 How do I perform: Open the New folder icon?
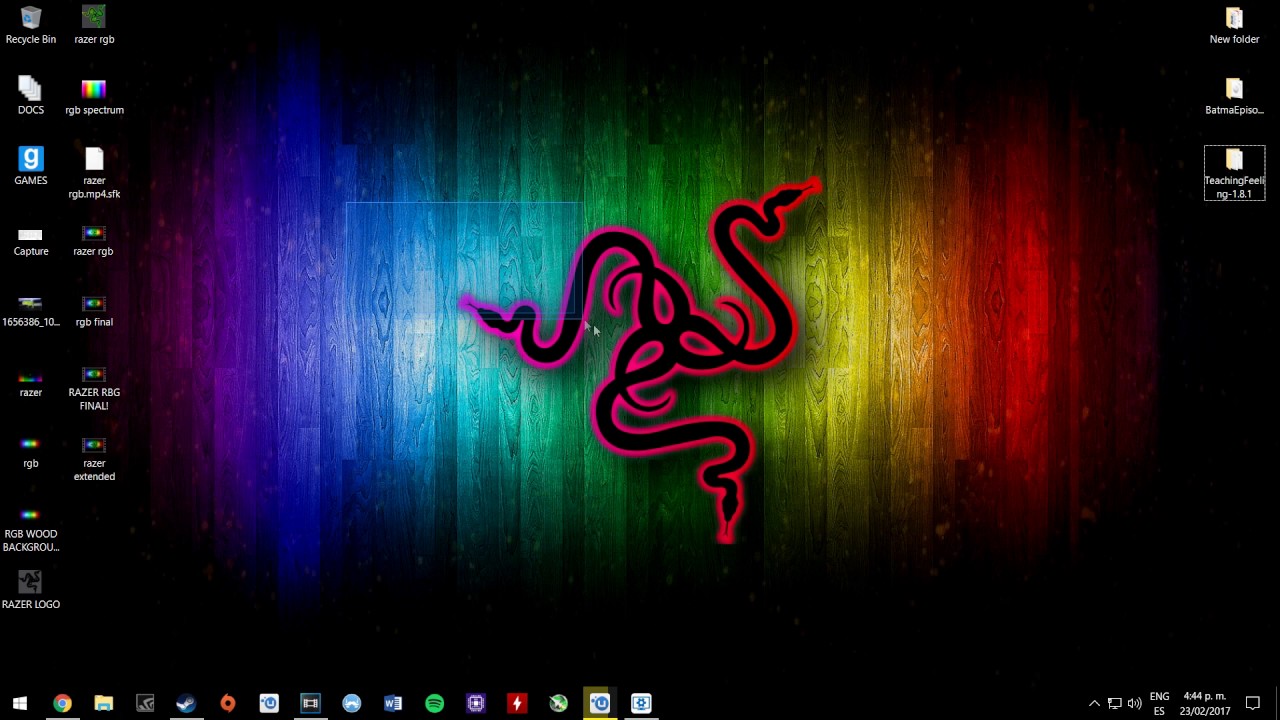click(1234, 26)
